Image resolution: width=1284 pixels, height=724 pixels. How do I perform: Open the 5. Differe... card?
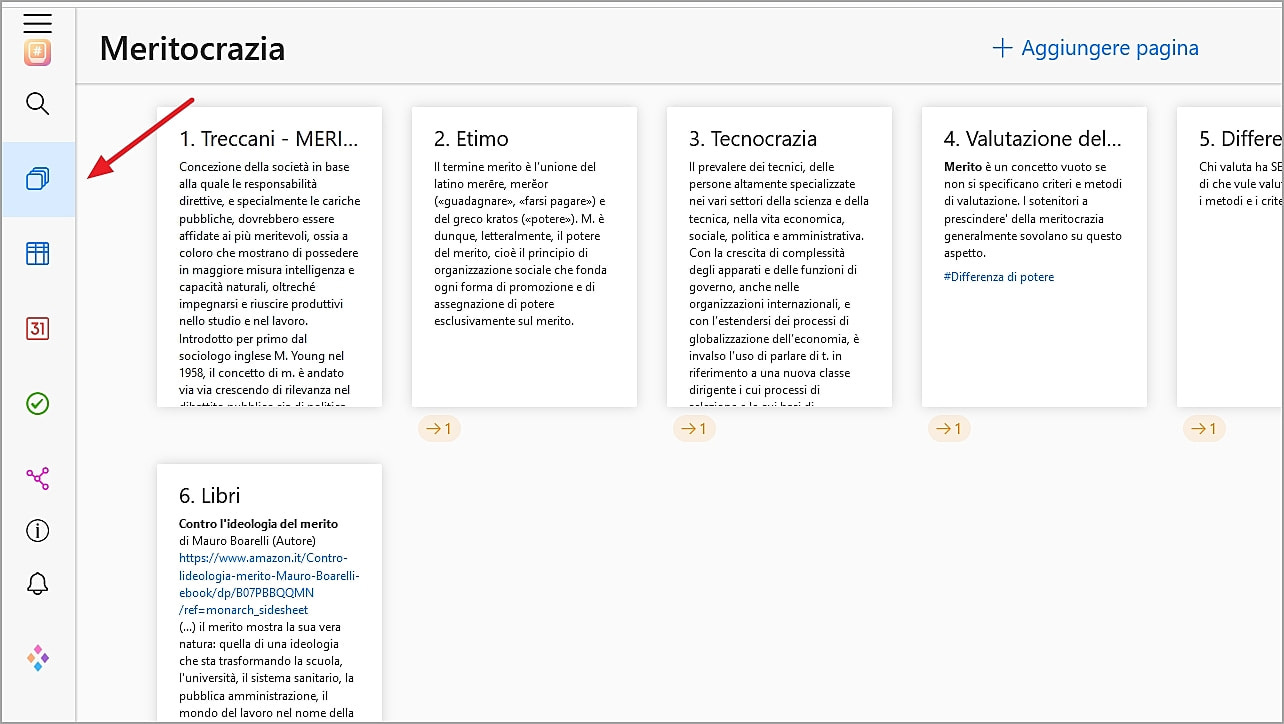tap(1230, 257)
